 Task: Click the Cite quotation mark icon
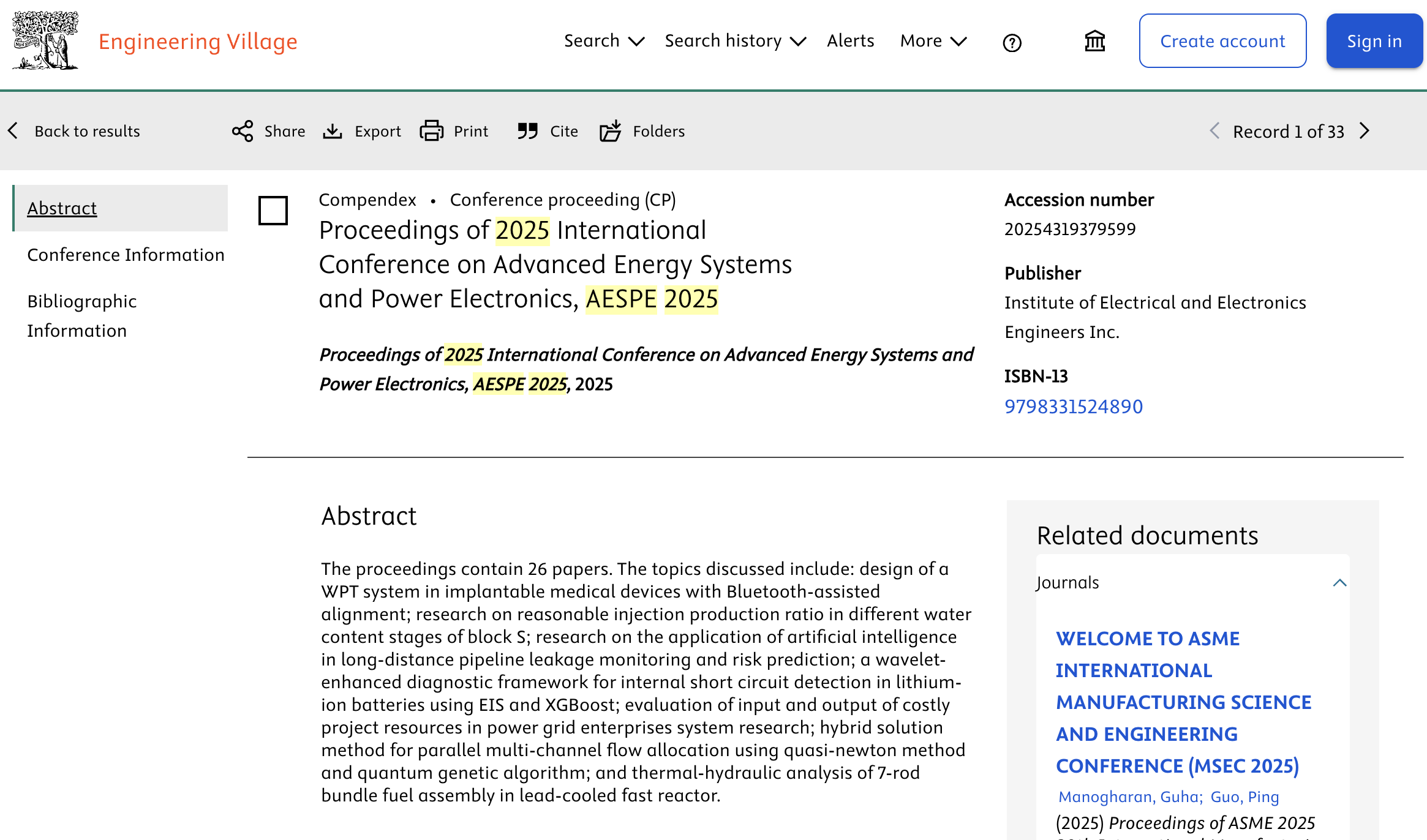point(527,131)
